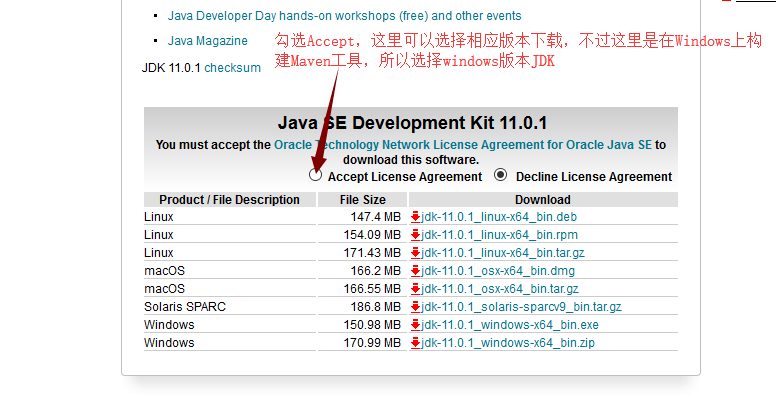The image size is (776, 407).
Task: Download jdk-11.0.1_windows-x64_bin.zip archive
Action: click(508, 343)
